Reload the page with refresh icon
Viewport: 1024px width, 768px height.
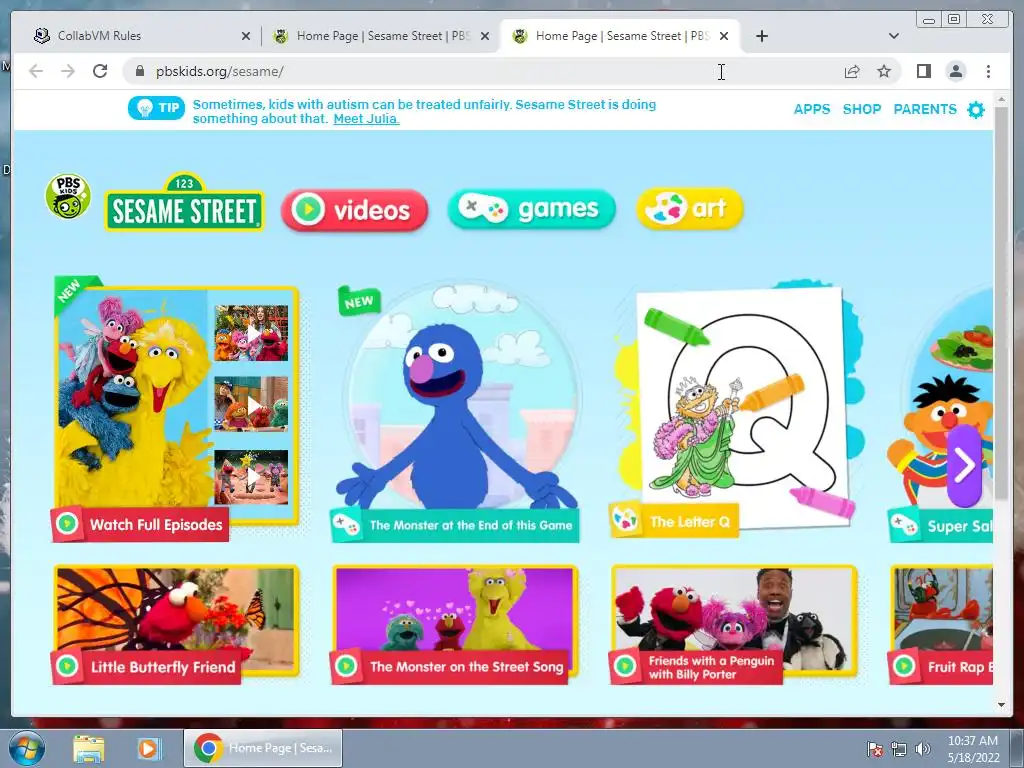[x=100, y=71]
